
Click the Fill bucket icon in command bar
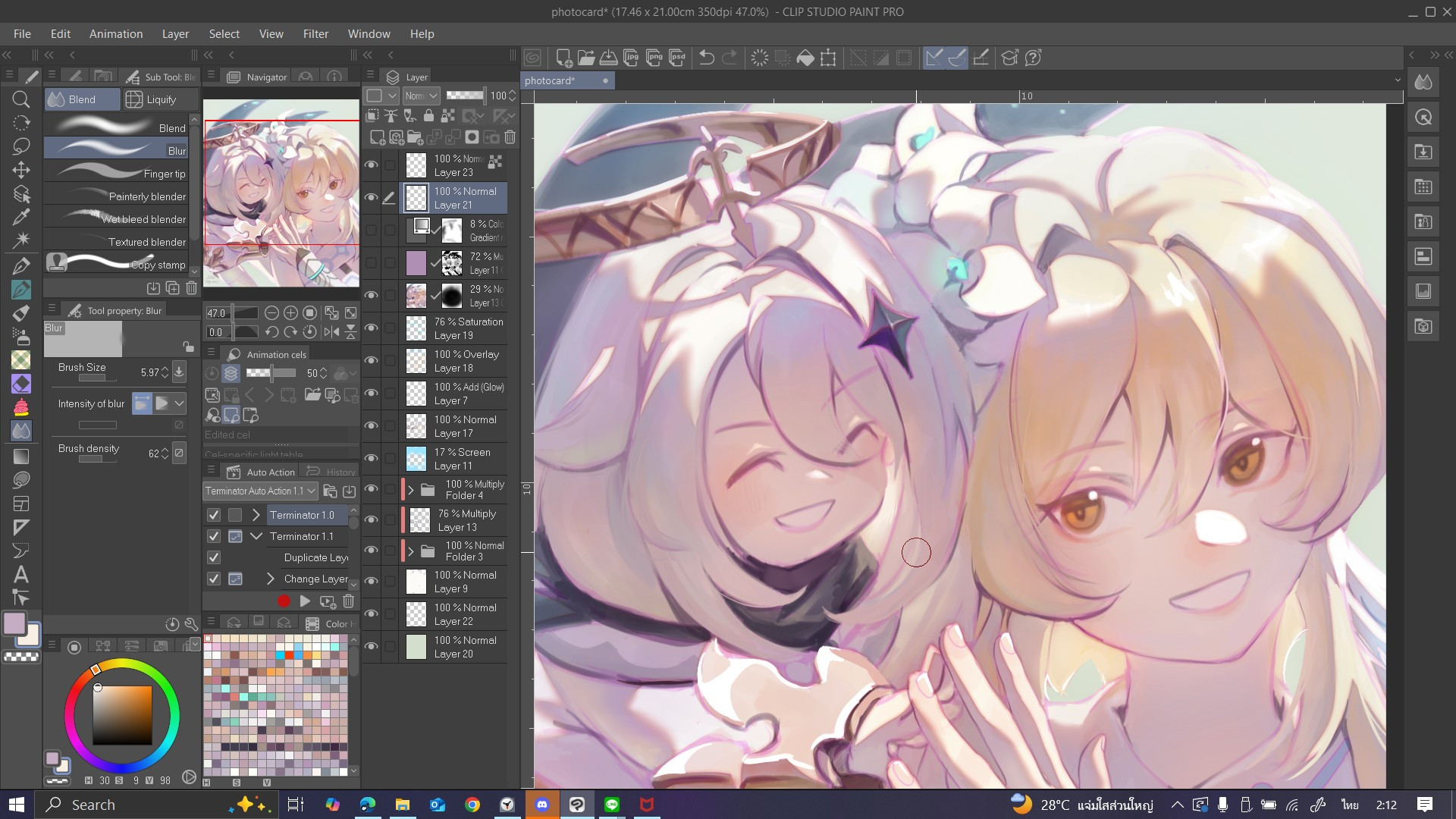pyautogui.click(x=805, y=58)
